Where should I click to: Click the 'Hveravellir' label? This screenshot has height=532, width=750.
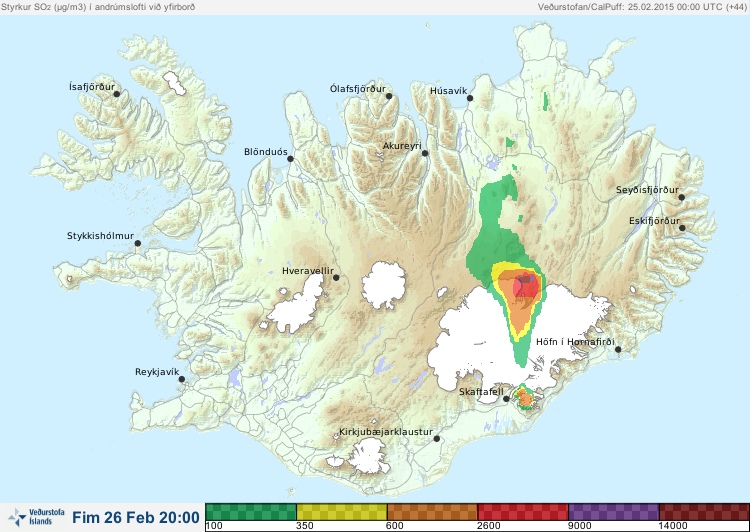(308, 271)
